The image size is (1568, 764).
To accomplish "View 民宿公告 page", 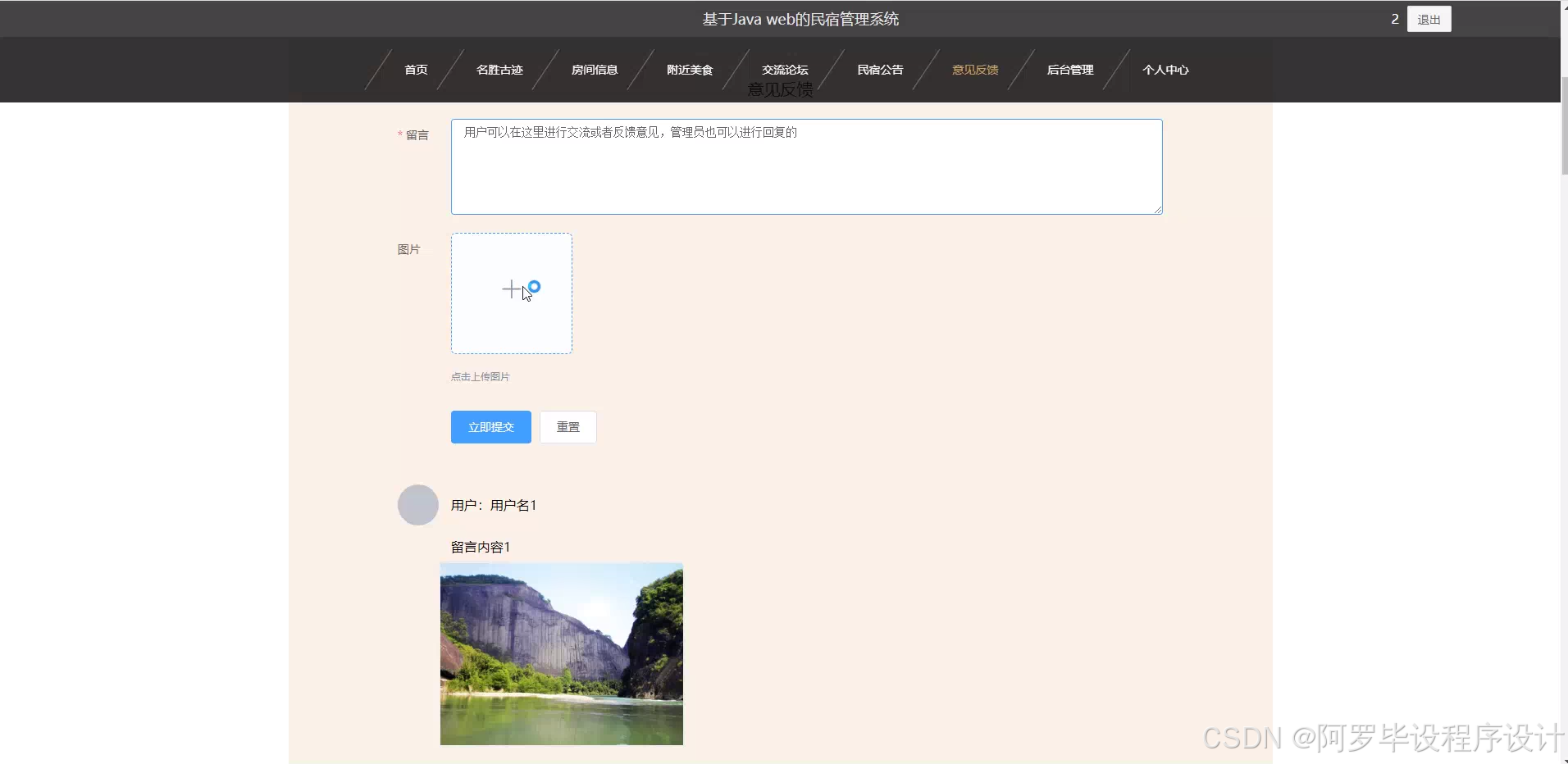I will (880, 70).
